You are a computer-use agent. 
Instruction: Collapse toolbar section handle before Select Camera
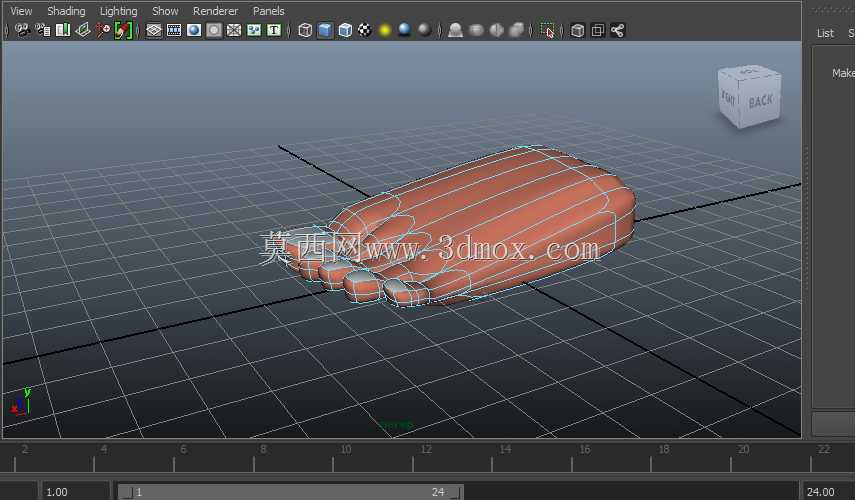point(6,30)
